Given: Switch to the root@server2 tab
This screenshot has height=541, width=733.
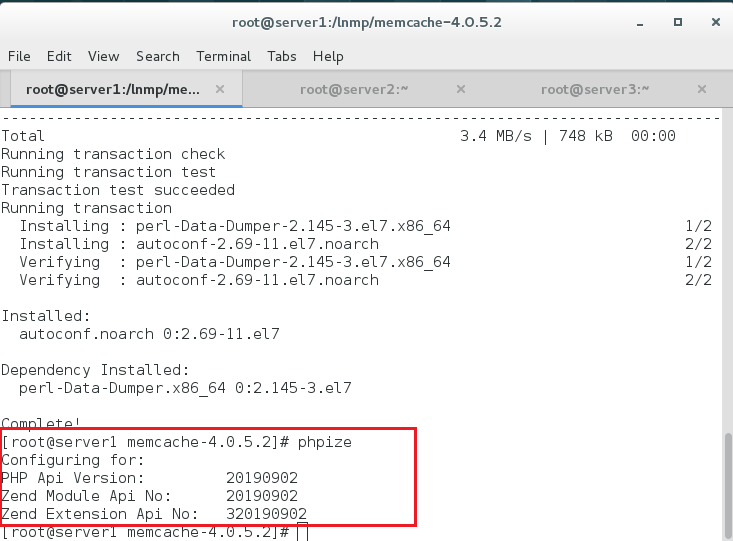Looking at the screenshot, I should [354, 89].
